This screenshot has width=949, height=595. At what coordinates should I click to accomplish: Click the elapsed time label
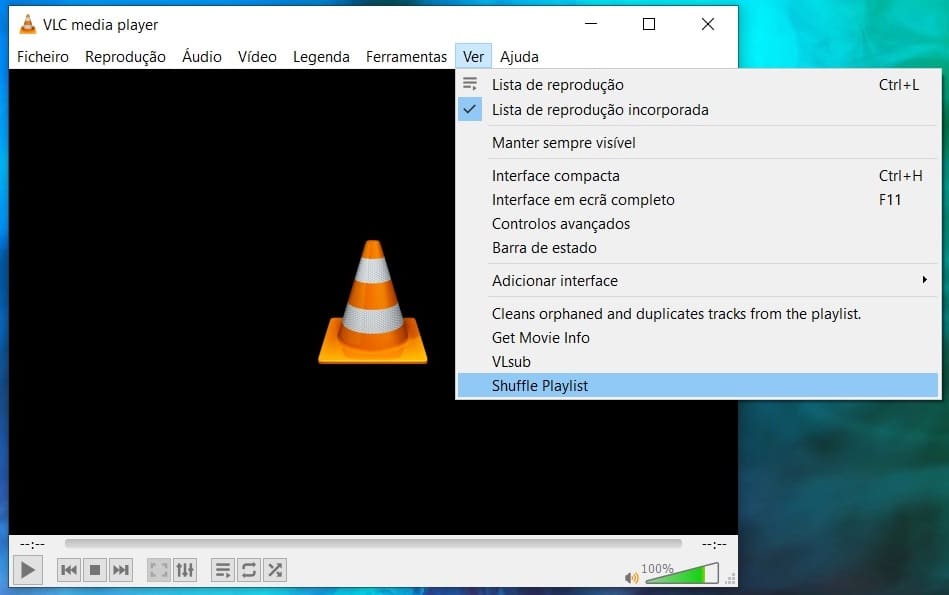pos(32,545)
